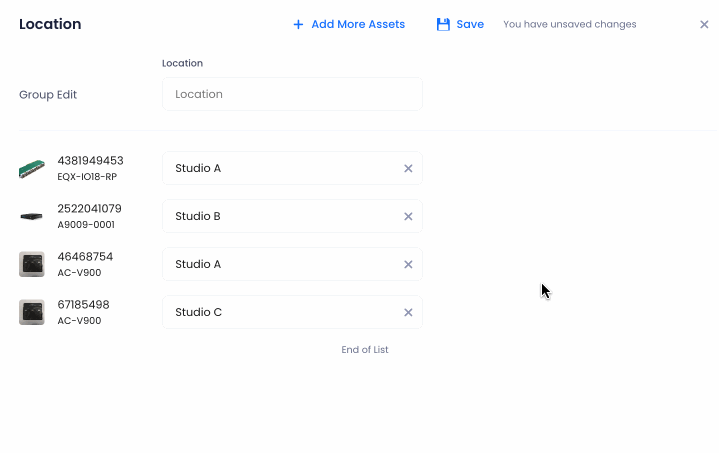Clear the Studio B location for 2522041079

point(408,216)
